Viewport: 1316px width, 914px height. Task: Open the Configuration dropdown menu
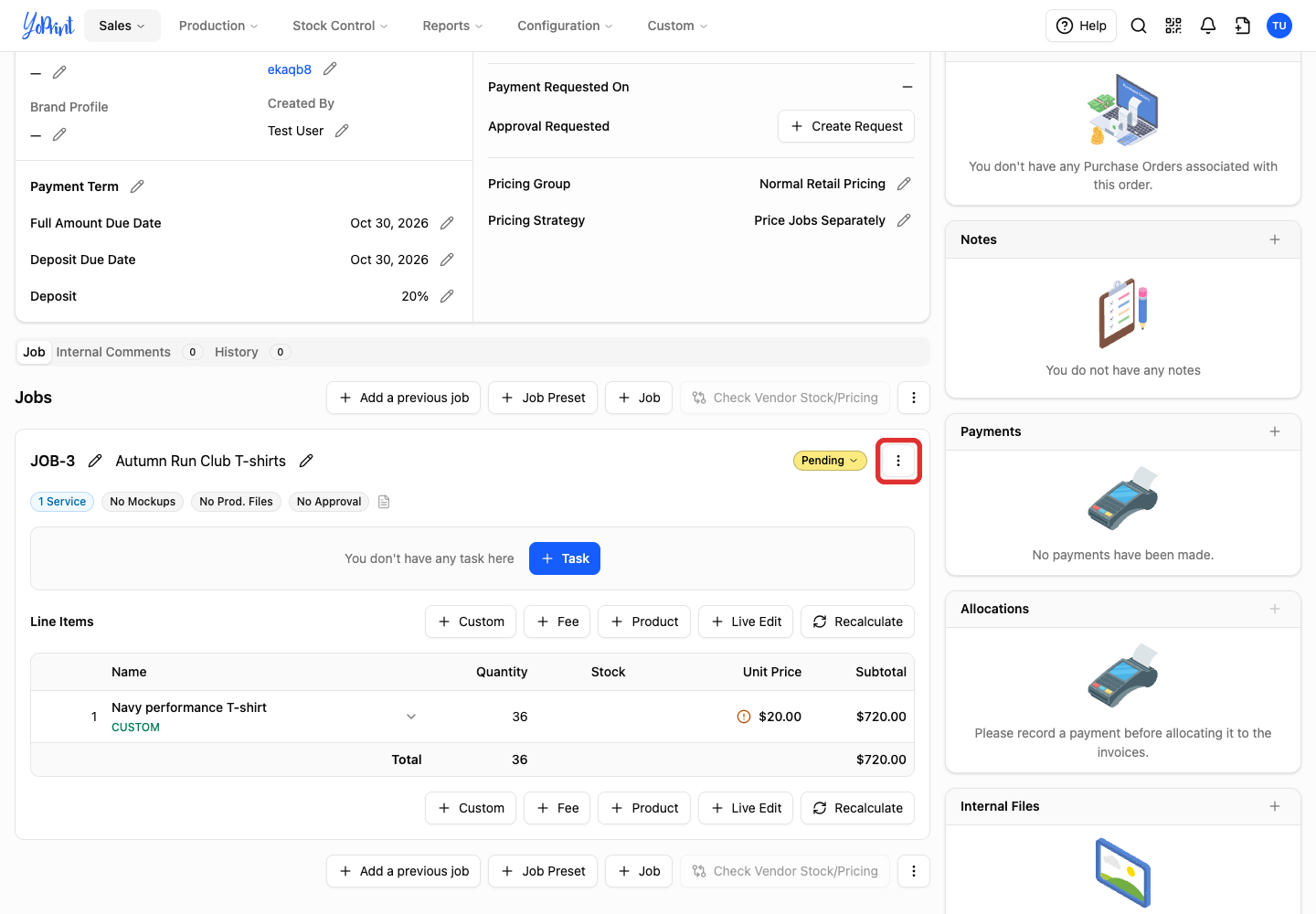coord(565,26)
